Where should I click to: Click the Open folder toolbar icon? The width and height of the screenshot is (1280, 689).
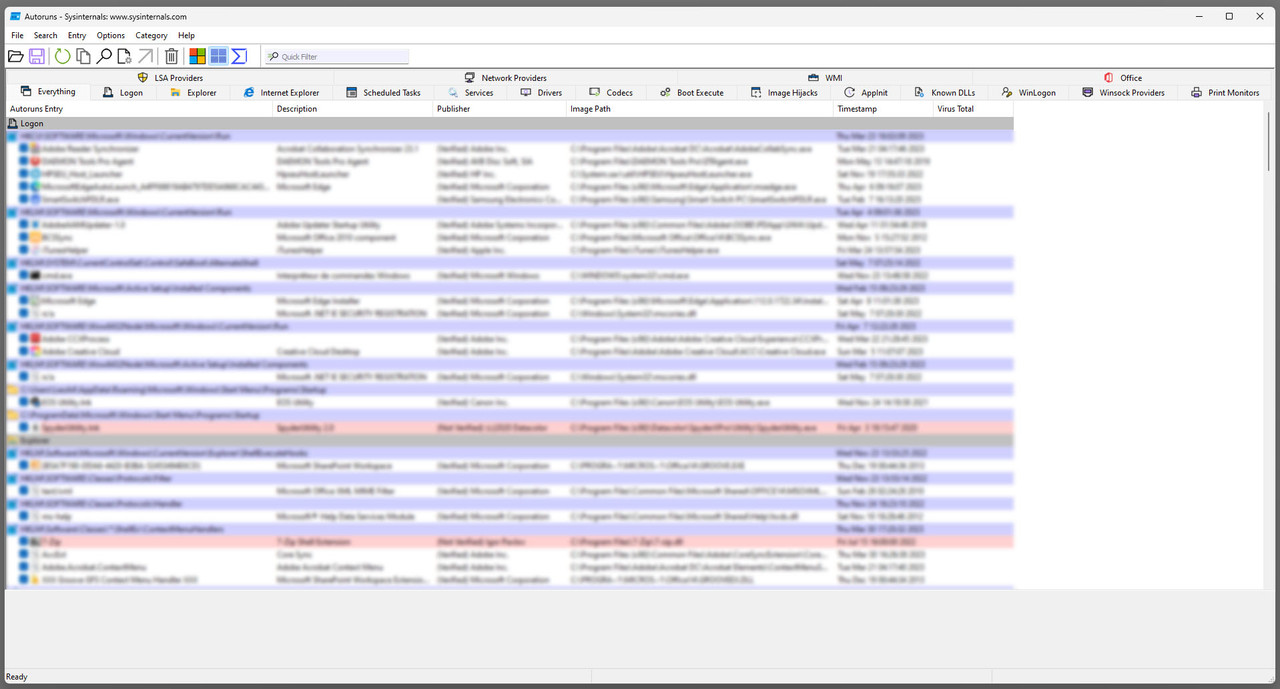tap(15, 56)
